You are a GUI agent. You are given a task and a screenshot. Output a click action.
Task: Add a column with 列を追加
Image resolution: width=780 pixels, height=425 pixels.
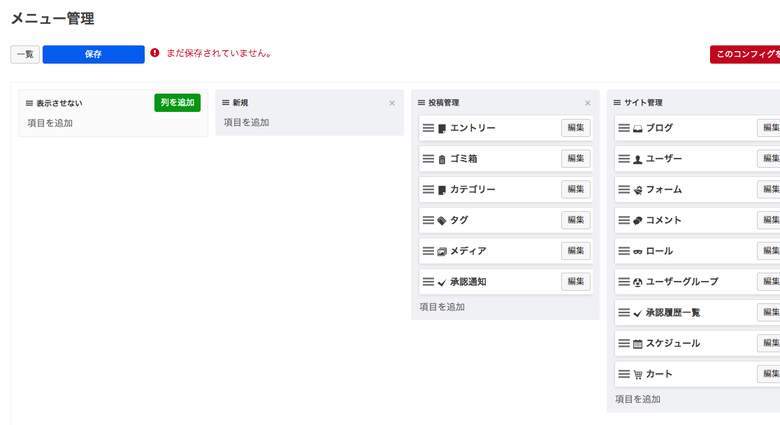click(x=177, y=102)
